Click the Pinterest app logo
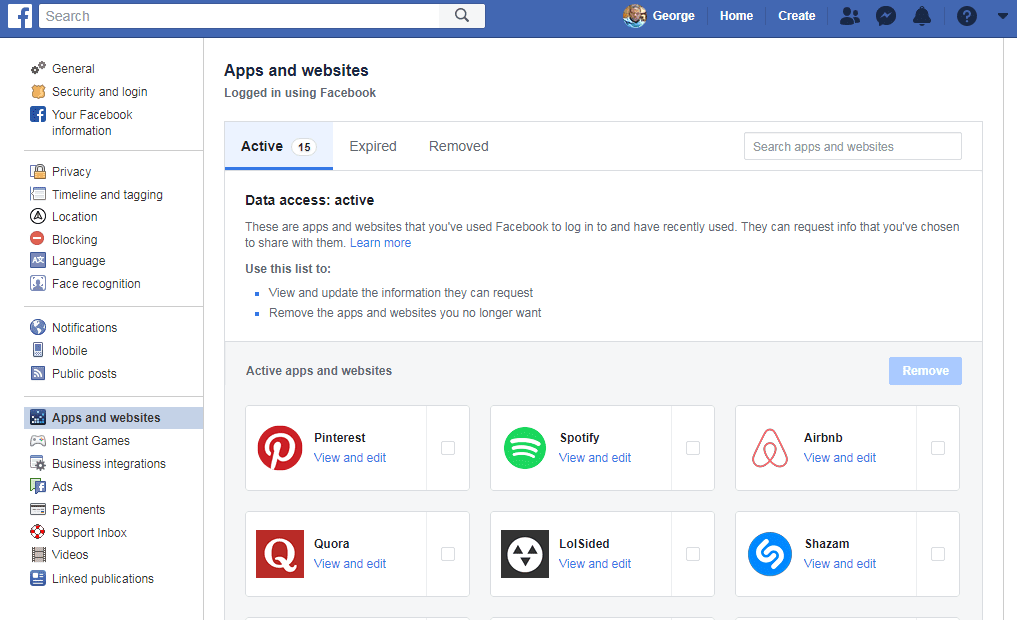Viewport: 1017px width, 620px height. tap(280, 447)
